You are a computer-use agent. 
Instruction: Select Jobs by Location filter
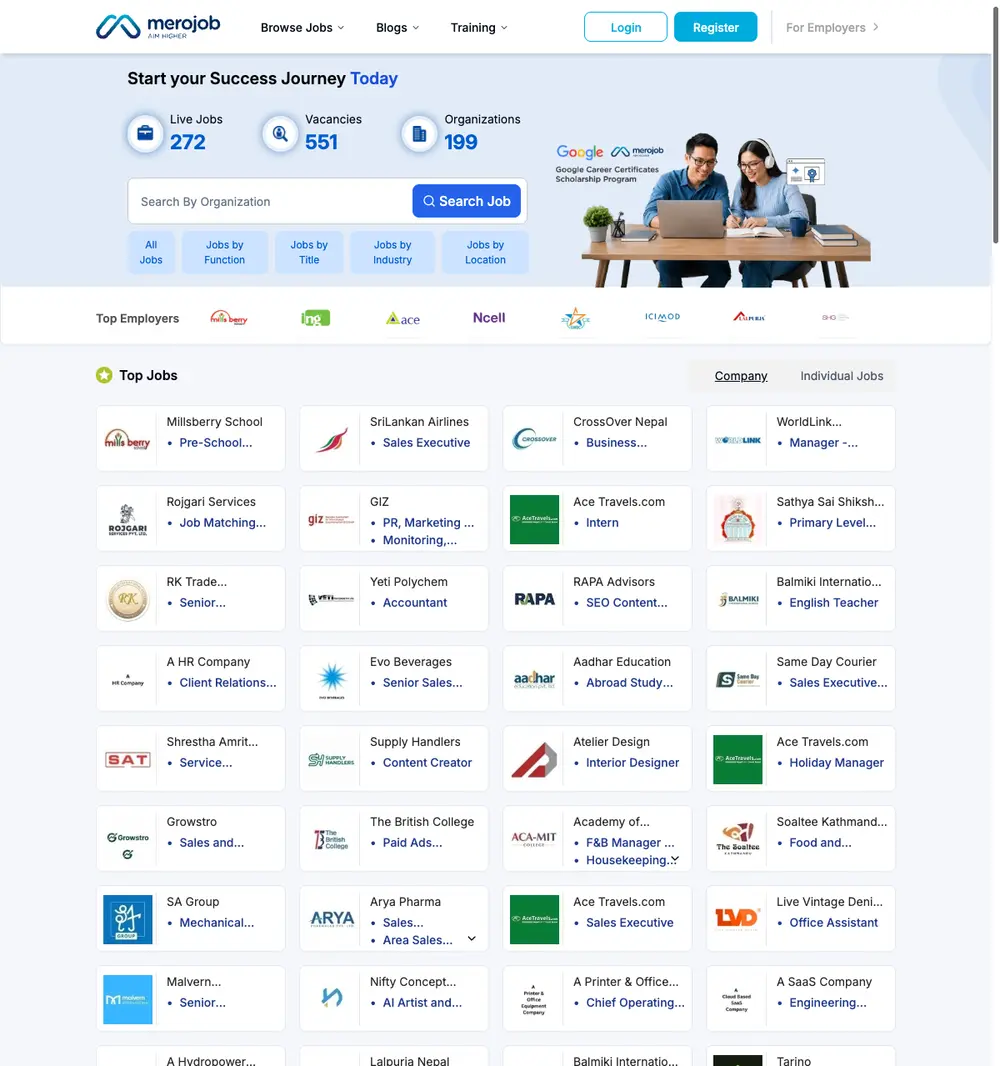click(x=485, y=252)
